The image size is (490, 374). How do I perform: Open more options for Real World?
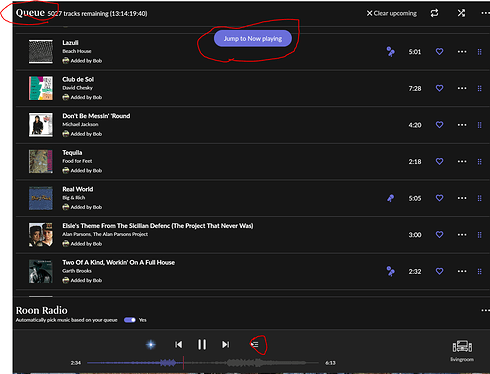pos(462,198)
